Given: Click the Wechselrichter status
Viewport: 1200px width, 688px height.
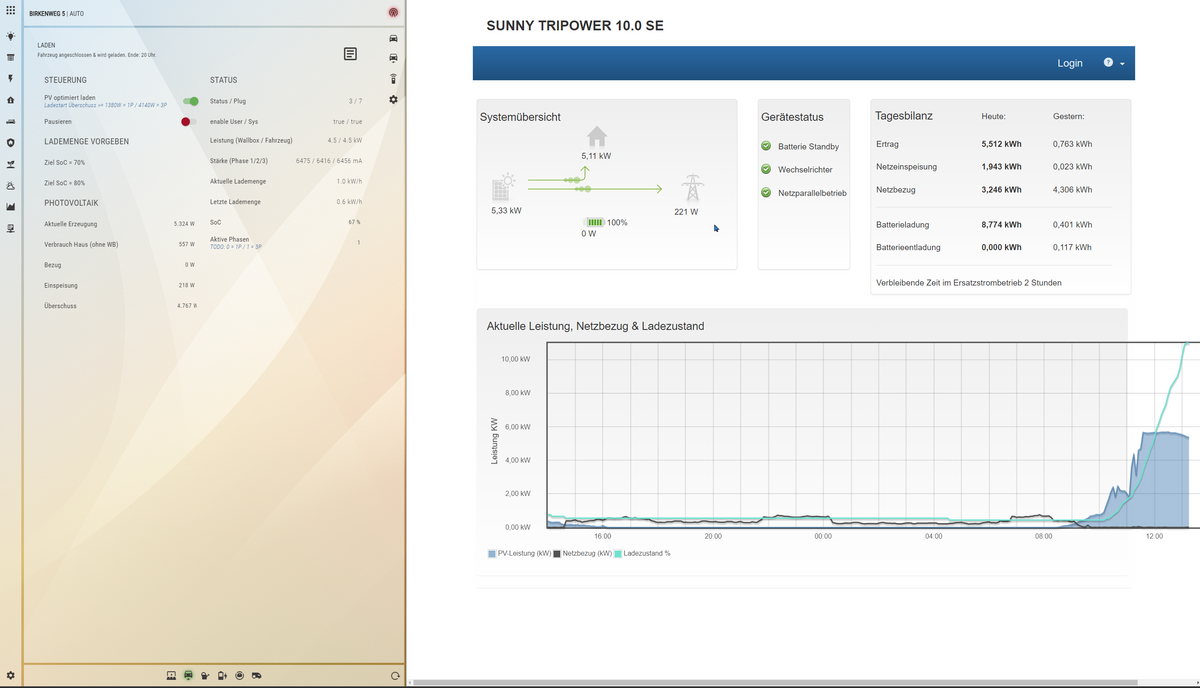Looking at the screenshot, I should pos(797,170).
